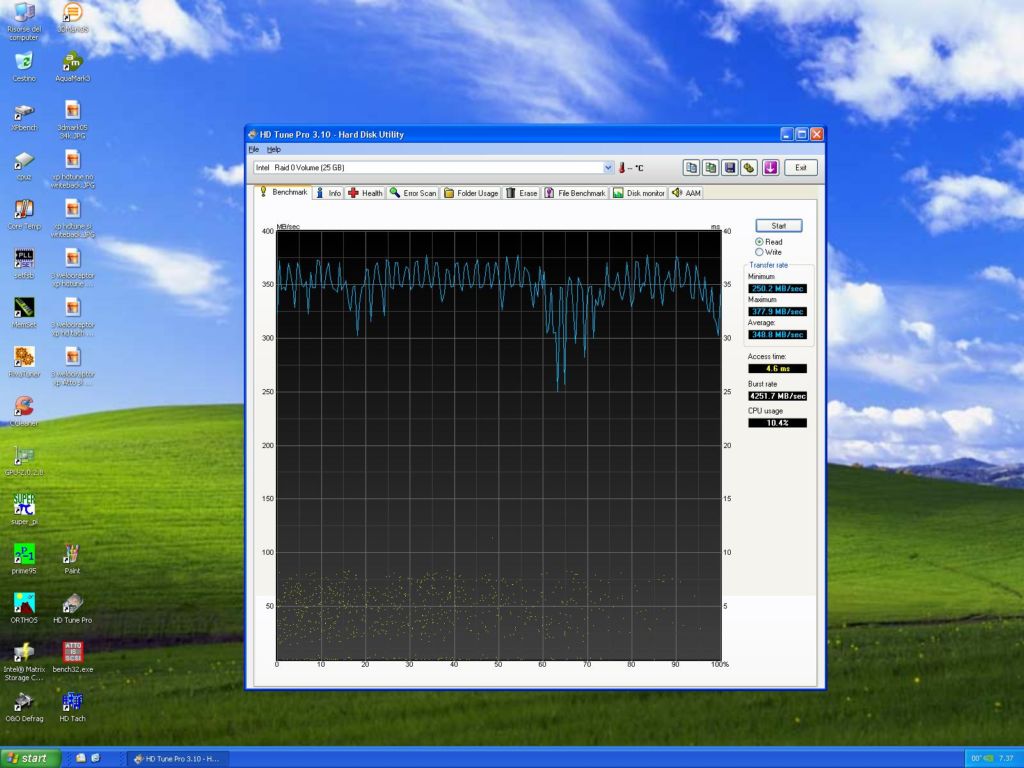Select the Intel Matrix Storage Console icon
This screenshot has height=768, width=1024.
(24, 662)
